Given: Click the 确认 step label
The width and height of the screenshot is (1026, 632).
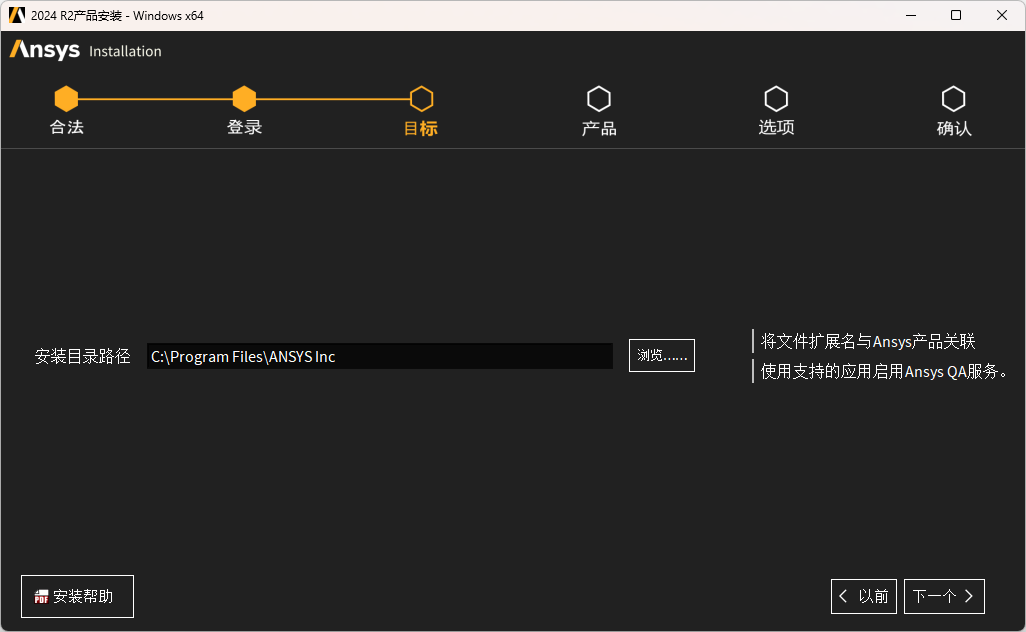Looking at the screenshot, I should coord(954,128).
